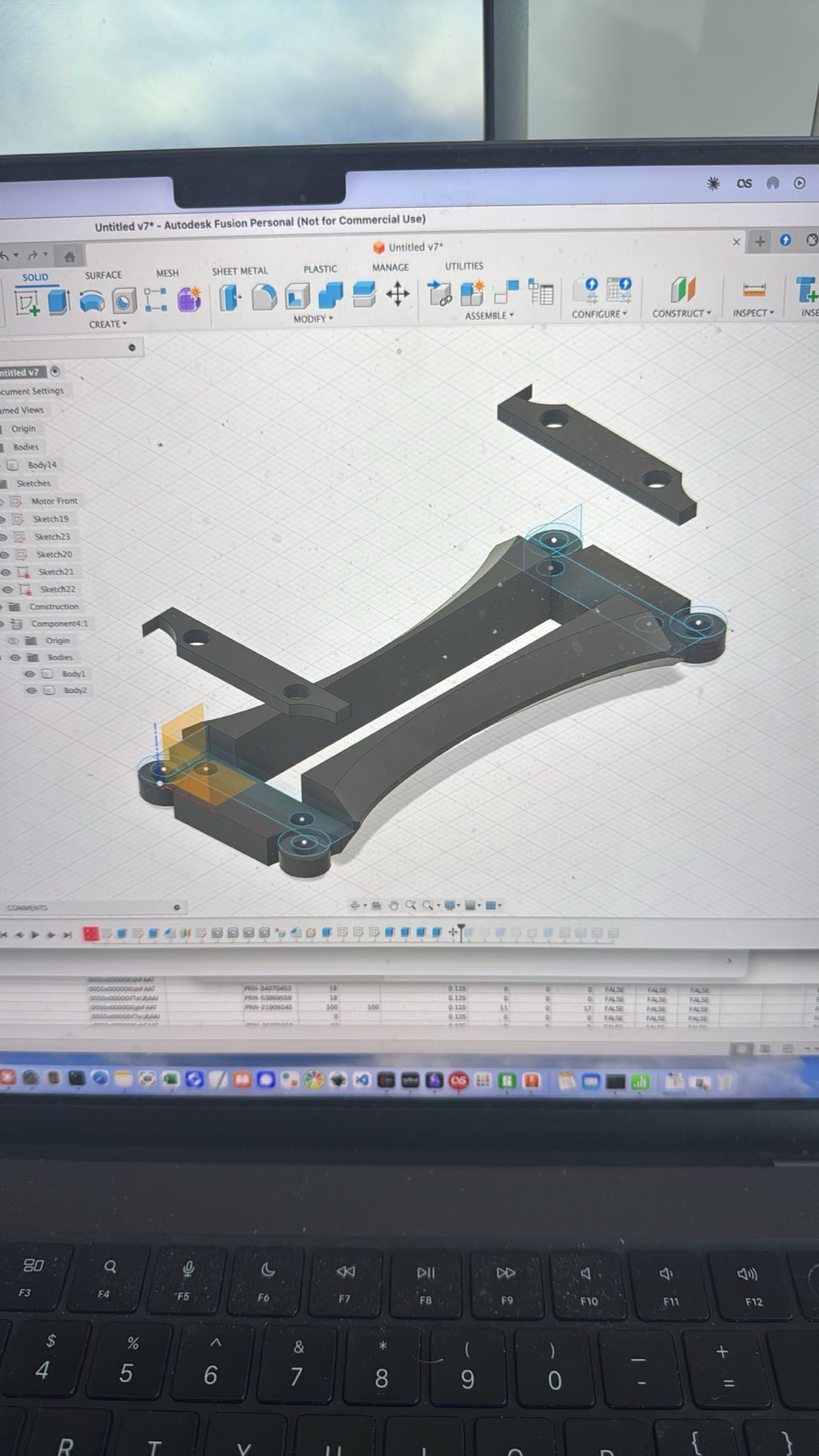Viewport: 819px width, 1456px height.
Task: Open the CONFIGURE dropdown menu
Action: point(599,314)
